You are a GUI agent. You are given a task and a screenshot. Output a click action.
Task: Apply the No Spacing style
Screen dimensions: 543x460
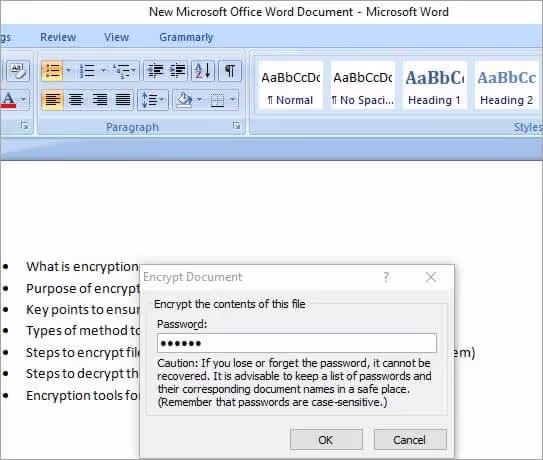tap(363, 85)
